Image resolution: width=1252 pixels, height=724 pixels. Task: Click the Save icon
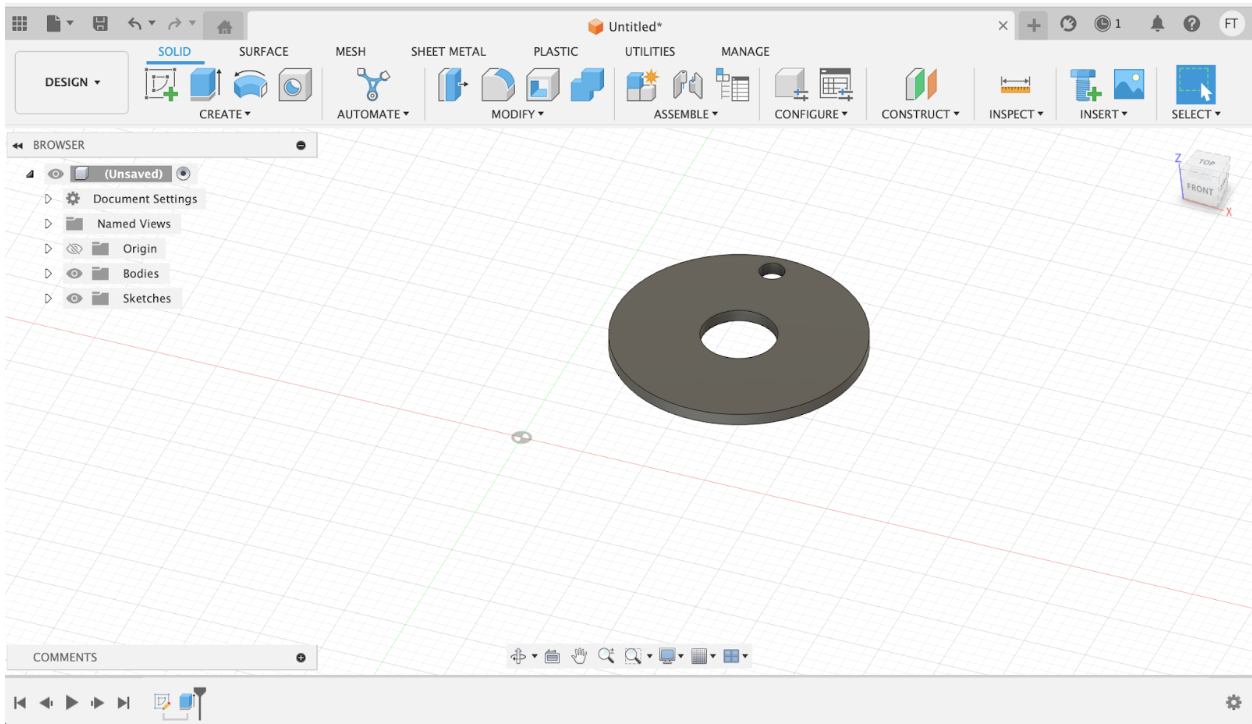(x=100, y=24)
